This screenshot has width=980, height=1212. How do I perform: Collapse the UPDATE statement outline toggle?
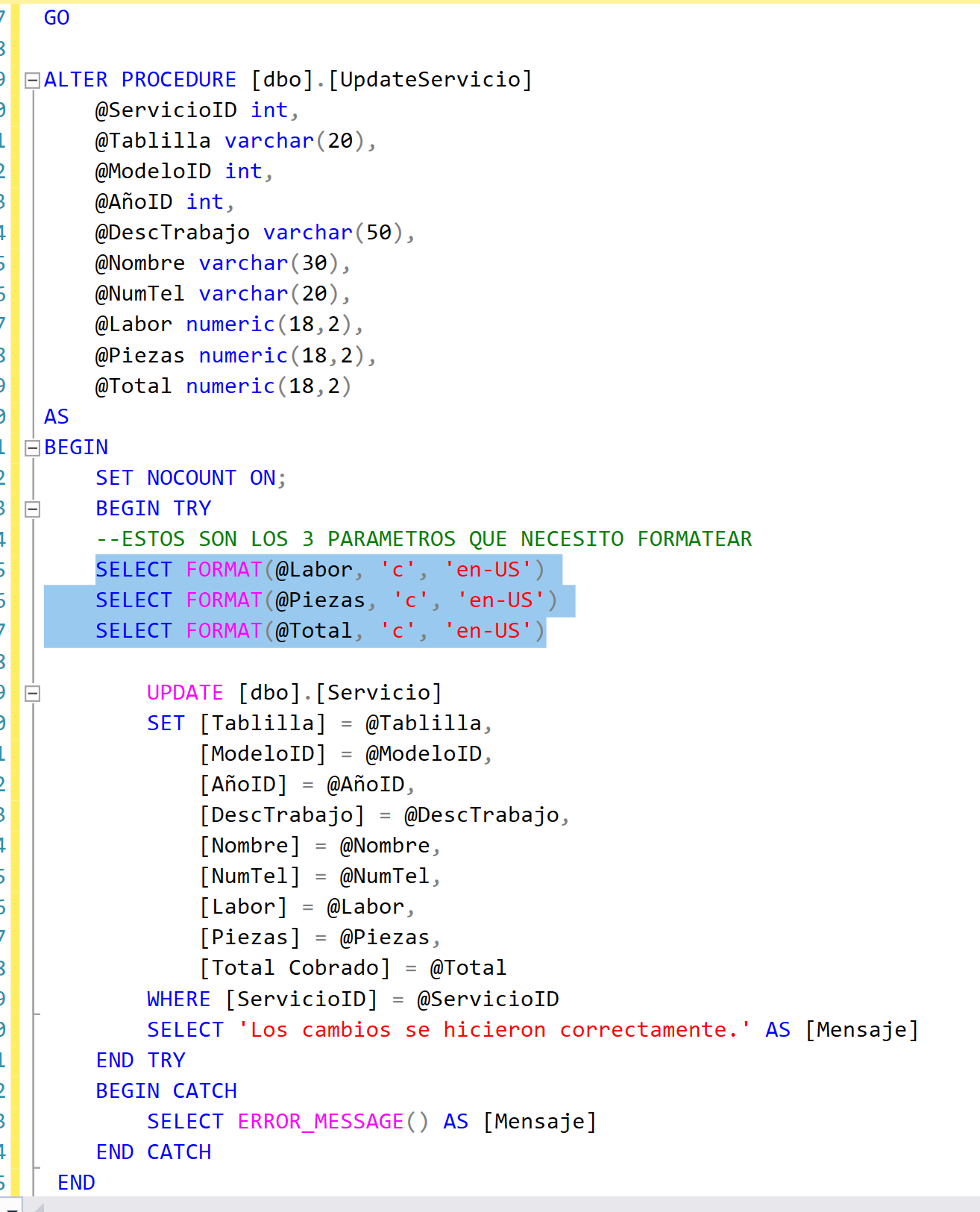(32, 694)
